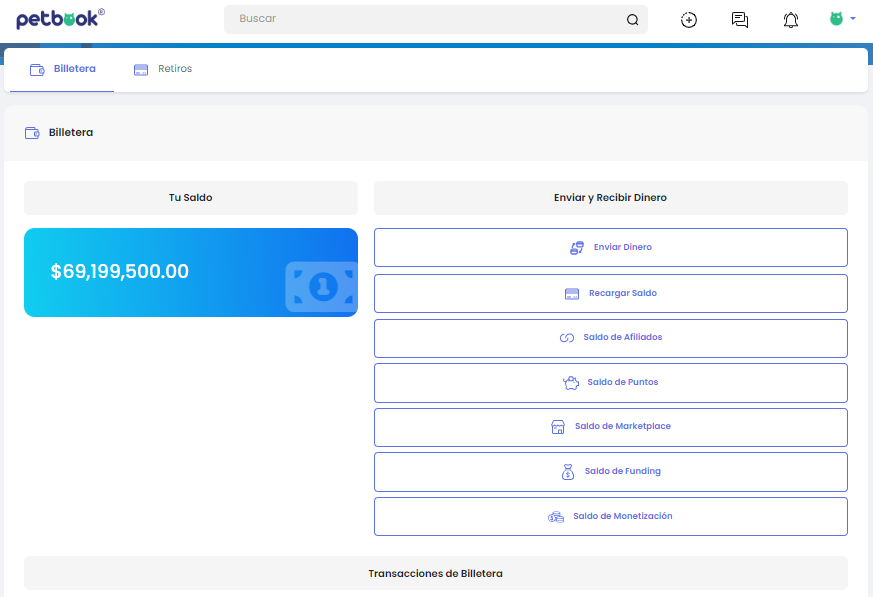
Task: Open Saldo de Afiliados
Action: point(610,338)
